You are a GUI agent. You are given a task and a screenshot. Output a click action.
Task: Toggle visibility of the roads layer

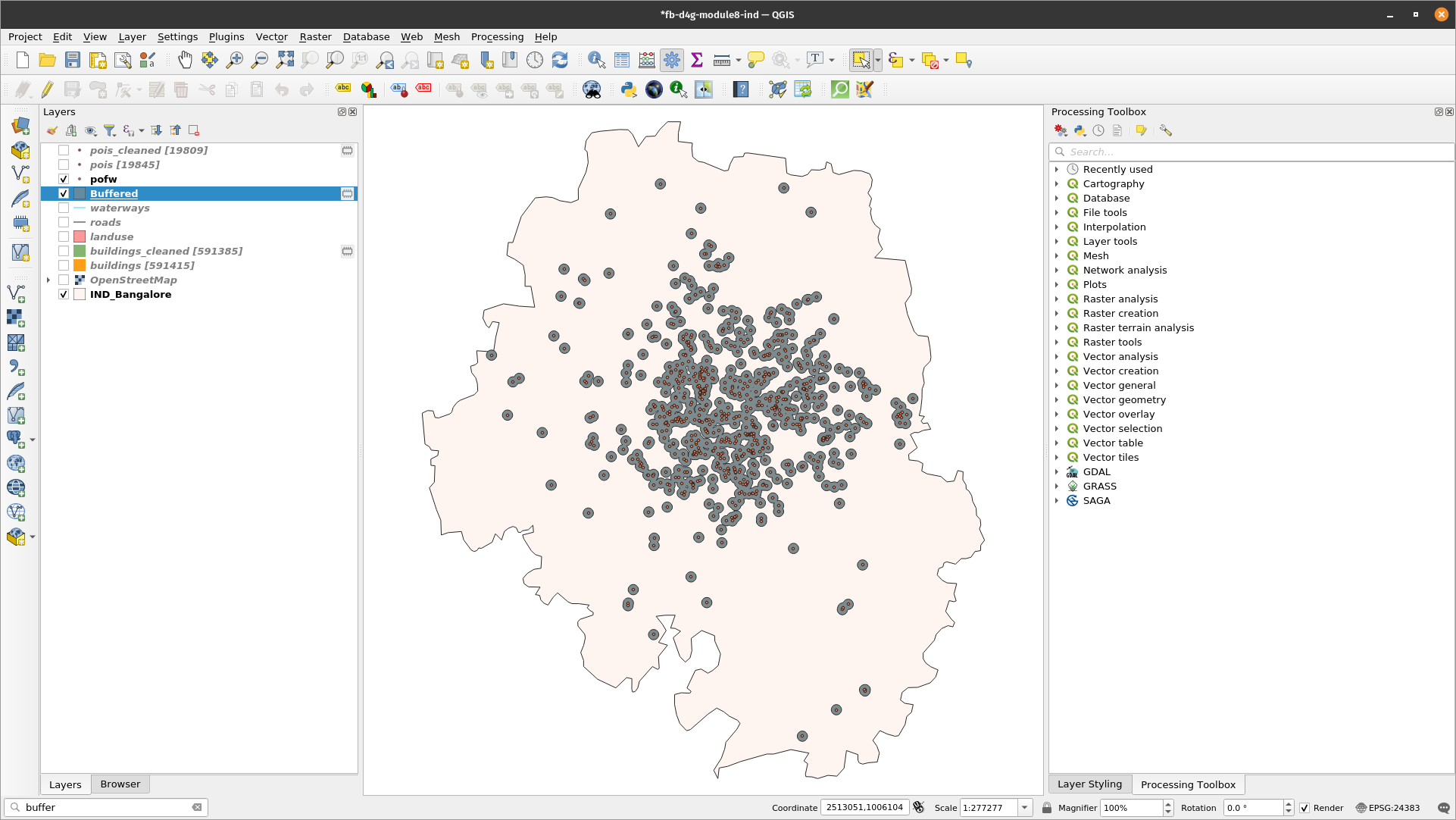(64, 222)
